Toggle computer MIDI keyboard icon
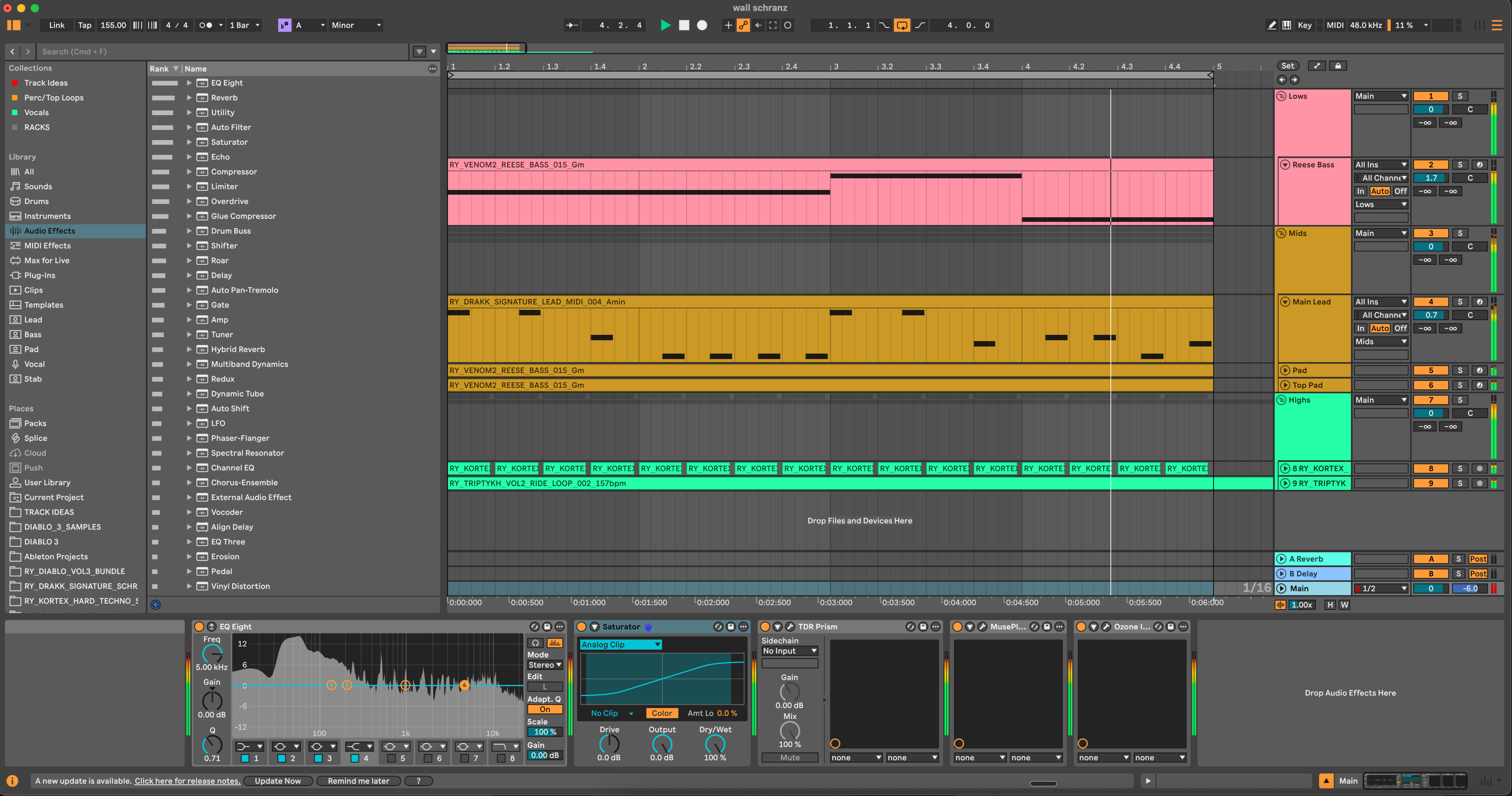1512x796 pixels. (x=1287, y=25)
